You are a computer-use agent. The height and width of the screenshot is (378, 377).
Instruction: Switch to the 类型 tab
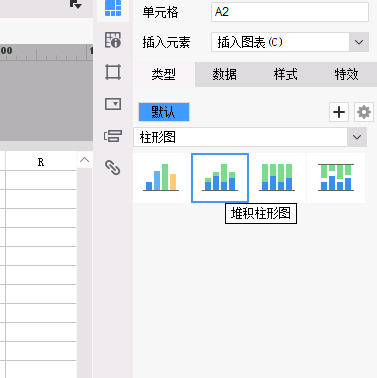(164, 74)
